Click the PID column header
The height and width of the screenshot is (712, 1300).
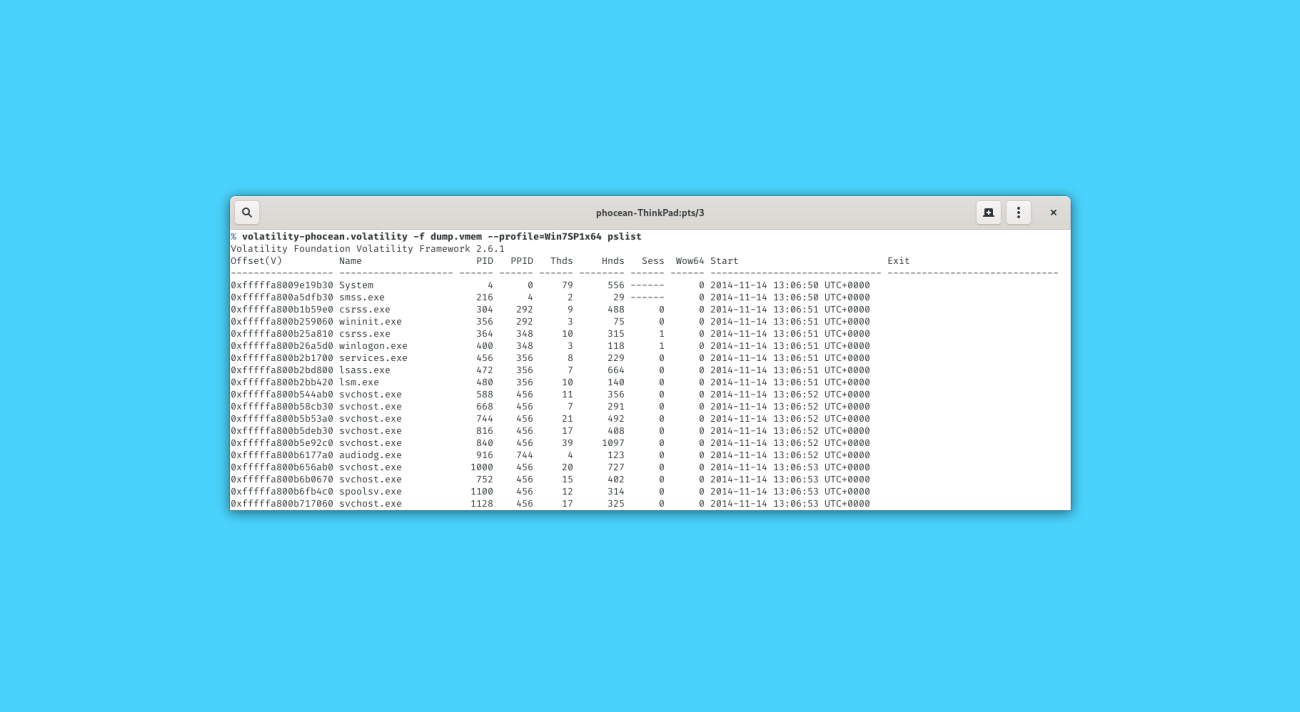(485, 261)
